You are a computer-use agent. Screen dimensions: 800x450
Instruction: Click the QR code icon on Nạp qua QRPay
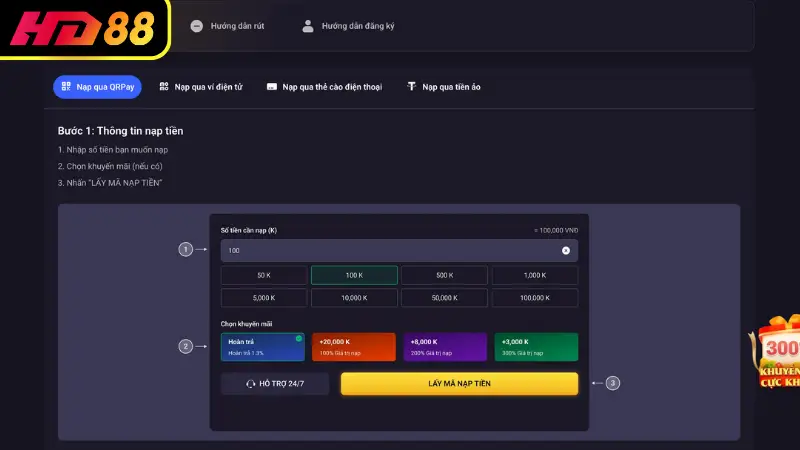tap(66, 87)
